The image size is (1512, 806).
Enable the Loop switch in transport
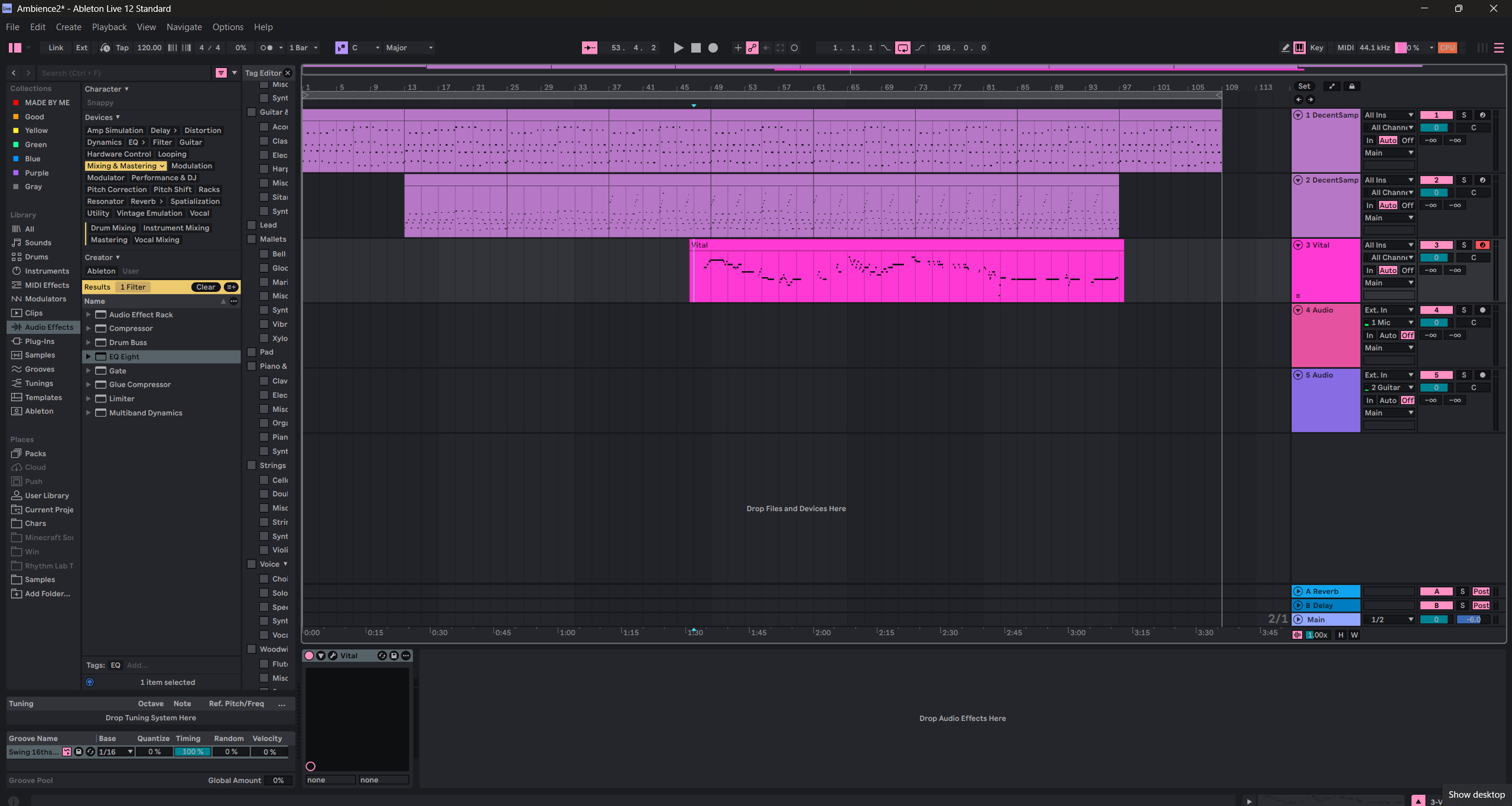903,48
